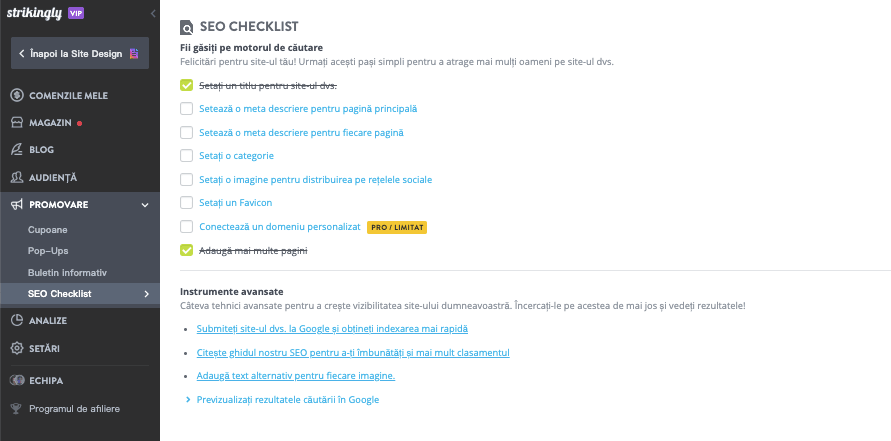Click the Blog pen icon
The height and width of the screenshot is (441, 891).
point(17,150)
